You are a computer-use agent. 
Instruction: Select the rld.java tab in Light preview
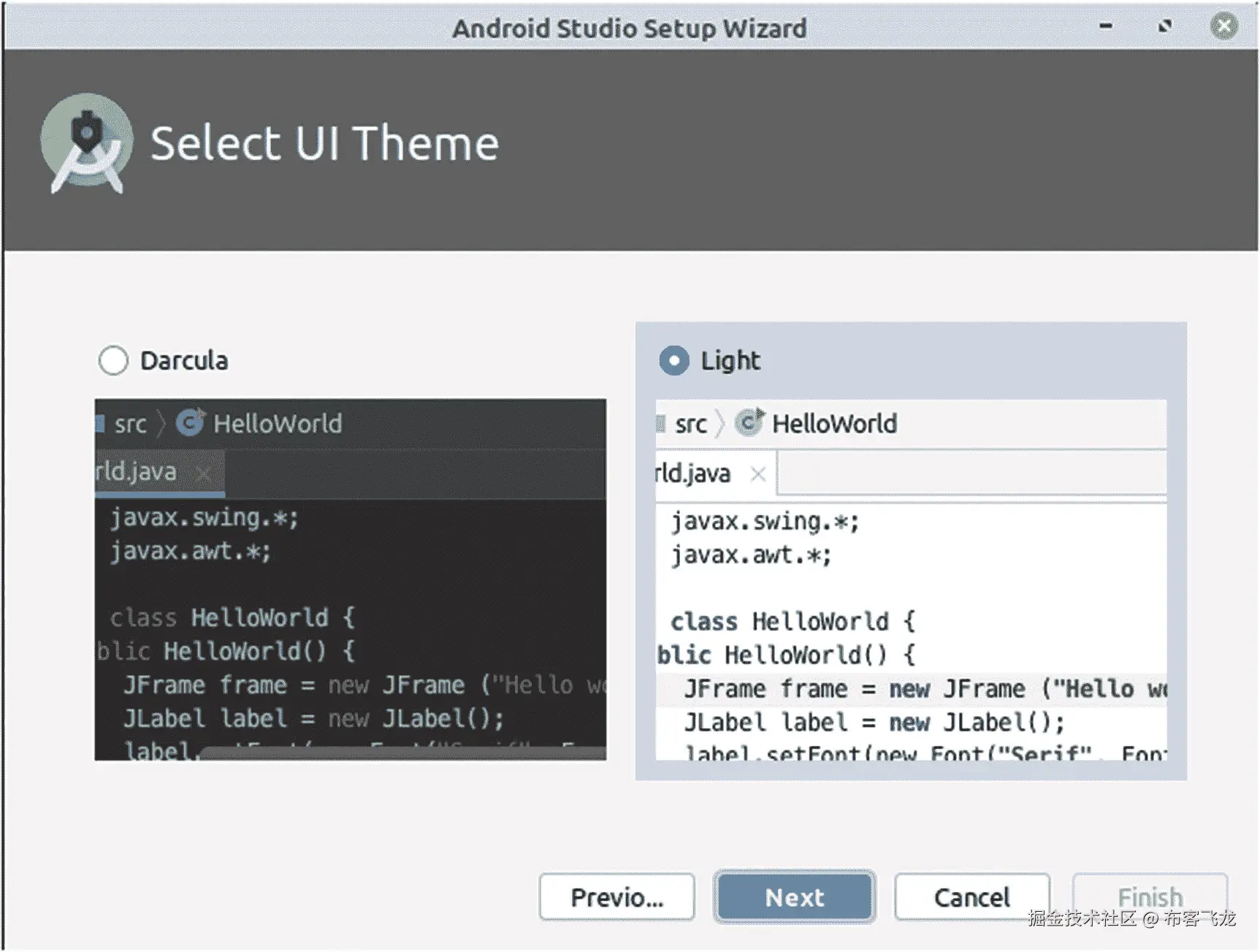[694, 474]
